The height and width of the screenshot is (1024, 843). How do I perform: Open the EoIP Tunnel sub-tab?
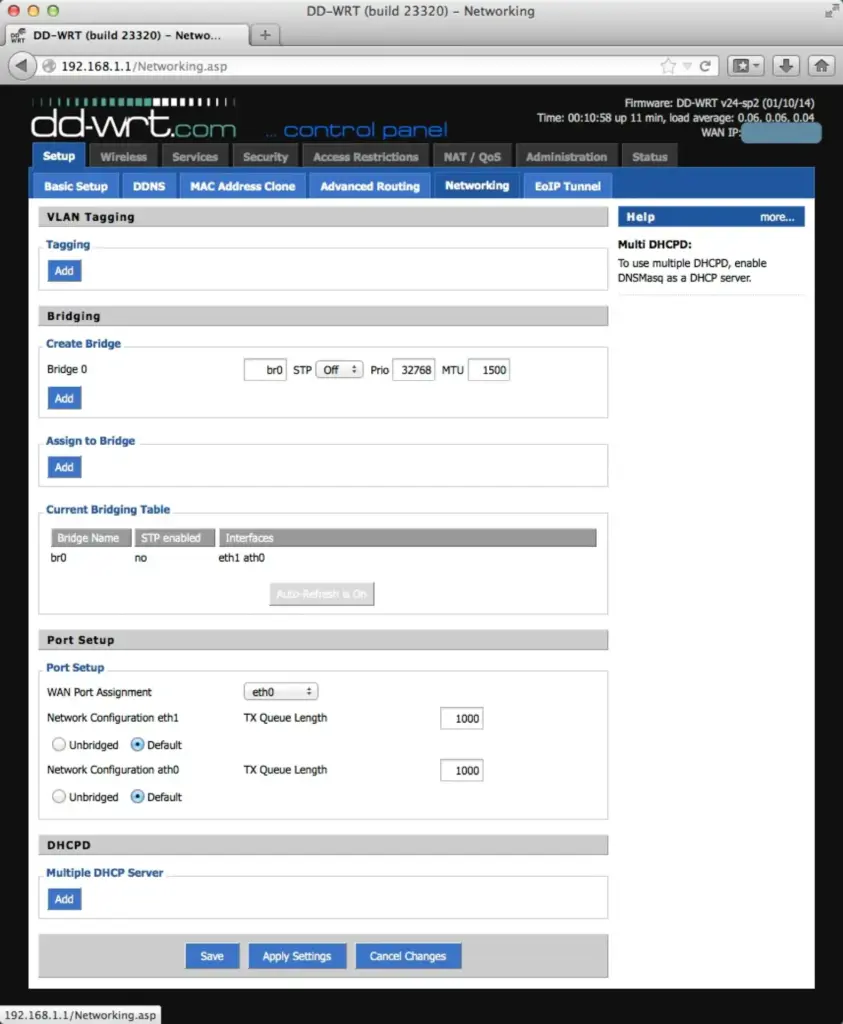567,186
